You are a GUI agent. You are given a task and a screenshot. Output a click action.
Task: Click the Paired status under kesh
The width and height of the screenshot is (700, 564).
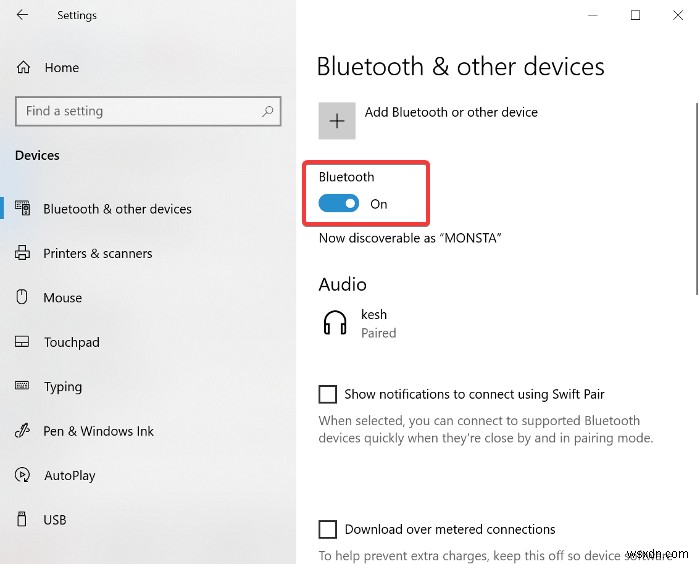pyautogui.click(x=379, y=333)
